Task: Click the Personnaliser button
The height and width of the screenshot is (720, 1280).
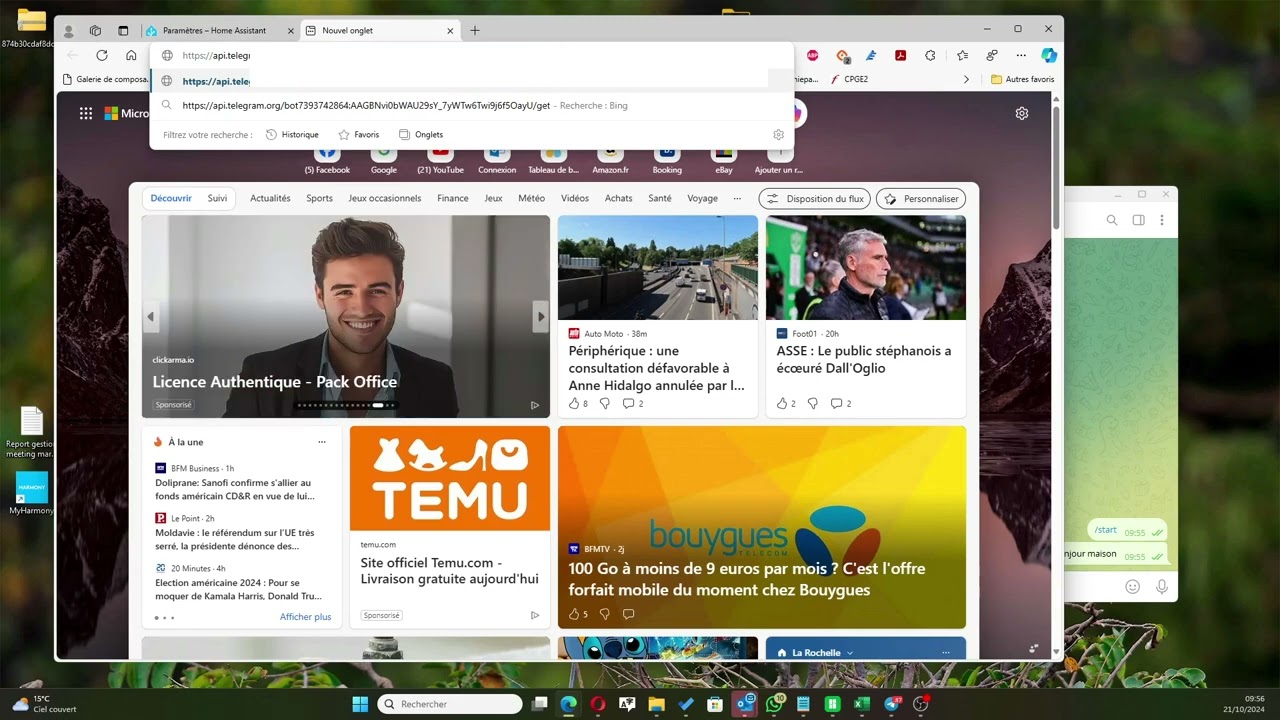Action: coord(921,199)
